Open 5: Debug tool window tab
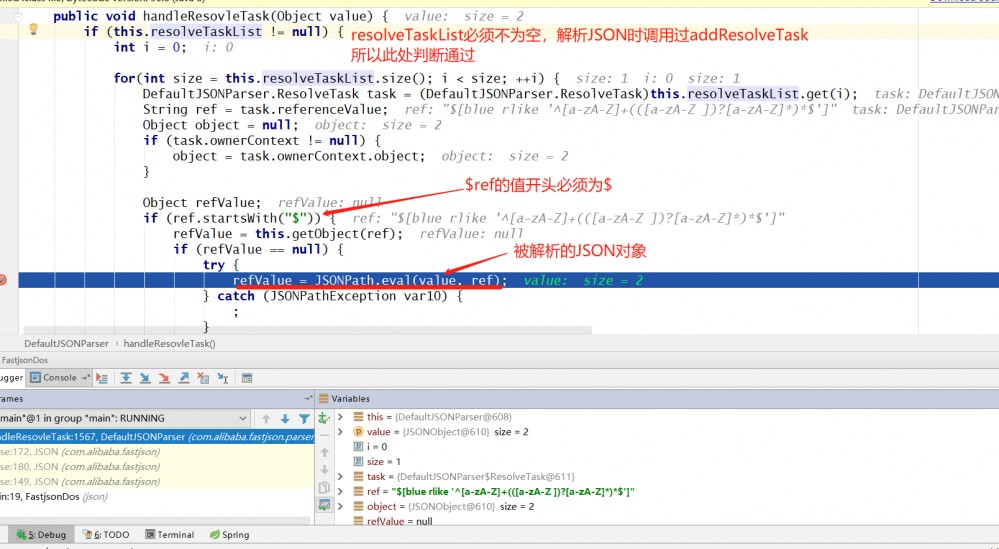The height and width of the screenshot is (549, 999). point(42,534)
